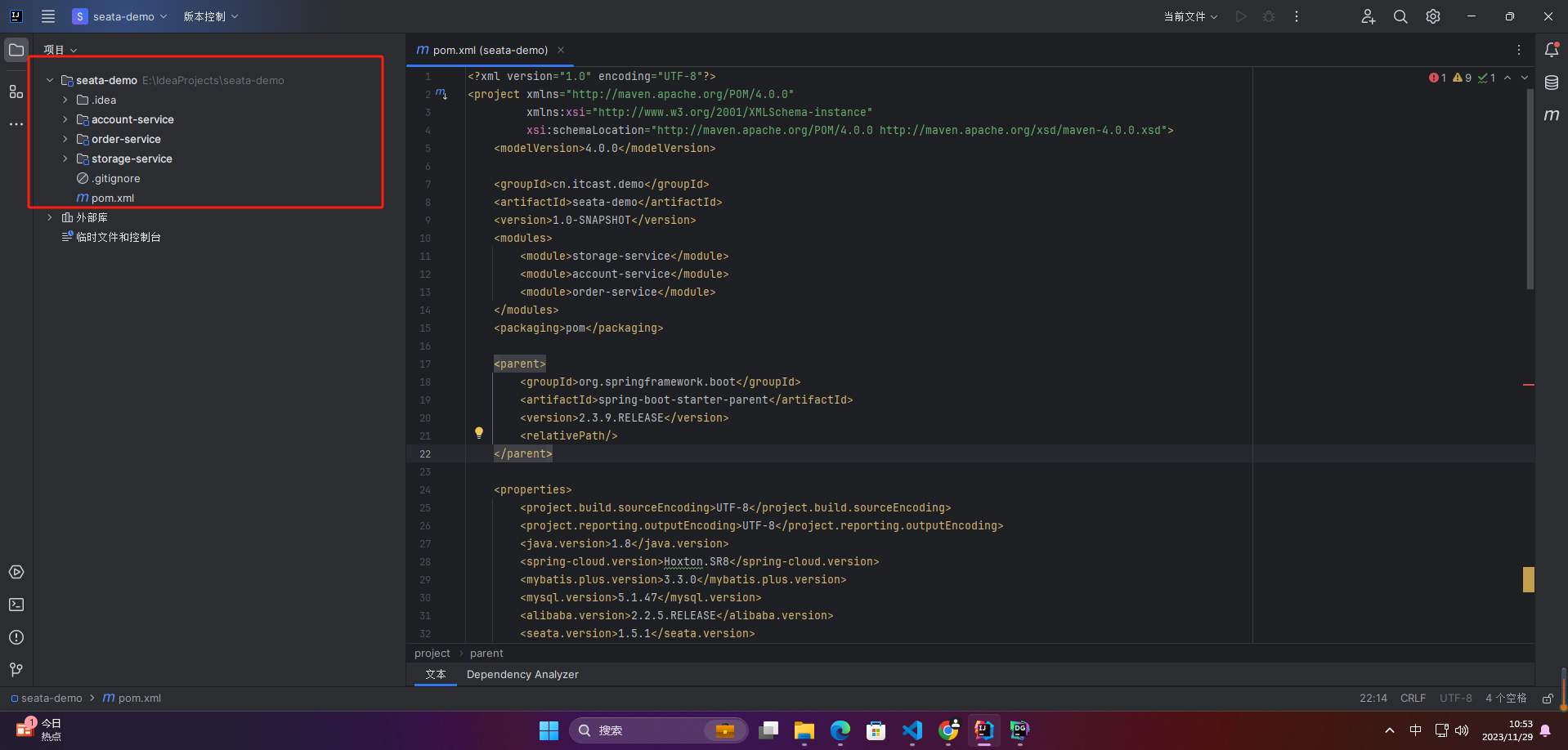Click the UTF-8 encoding status button

(1455, 698)
